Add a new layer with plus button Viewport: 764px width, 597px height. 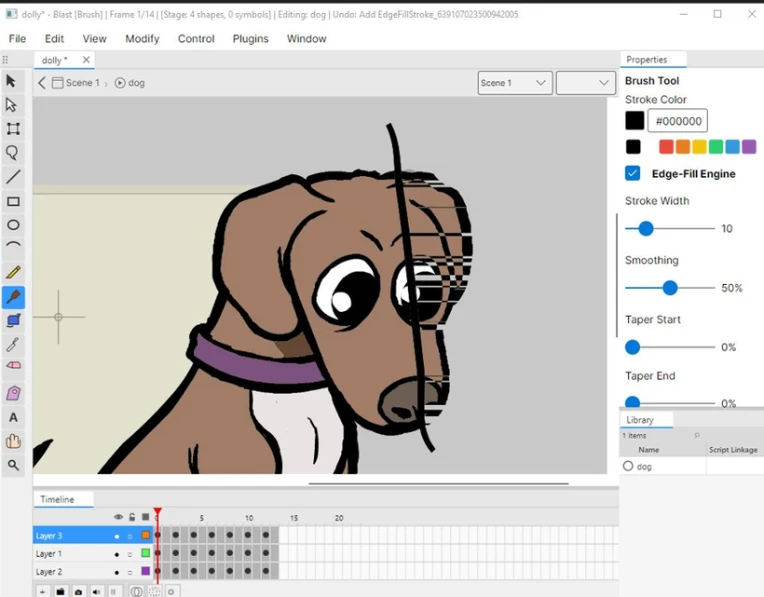click(43, 592)
